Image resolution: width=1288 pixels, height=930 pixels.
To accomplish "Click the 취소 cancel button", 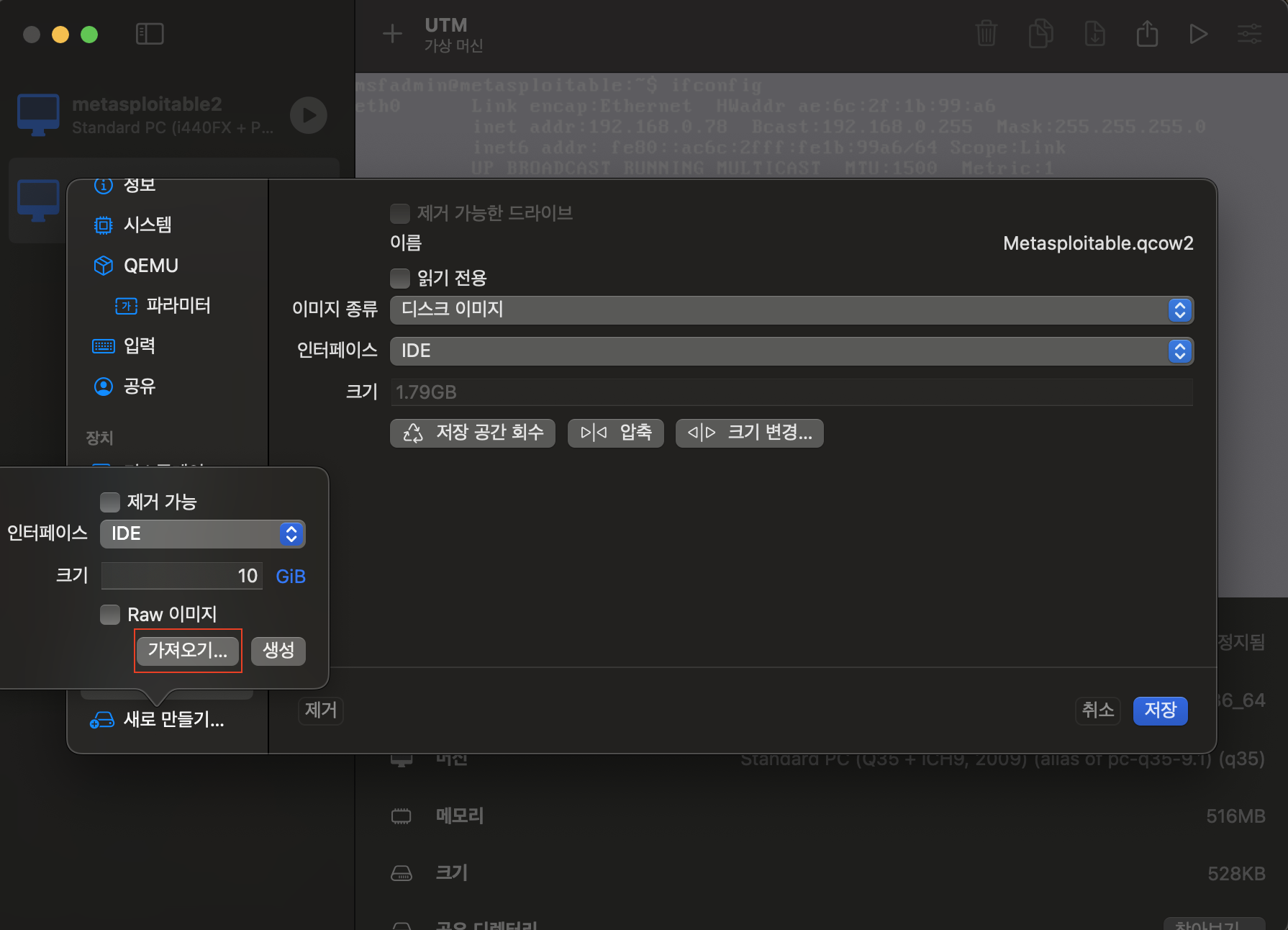I will tap(1098, 710).
